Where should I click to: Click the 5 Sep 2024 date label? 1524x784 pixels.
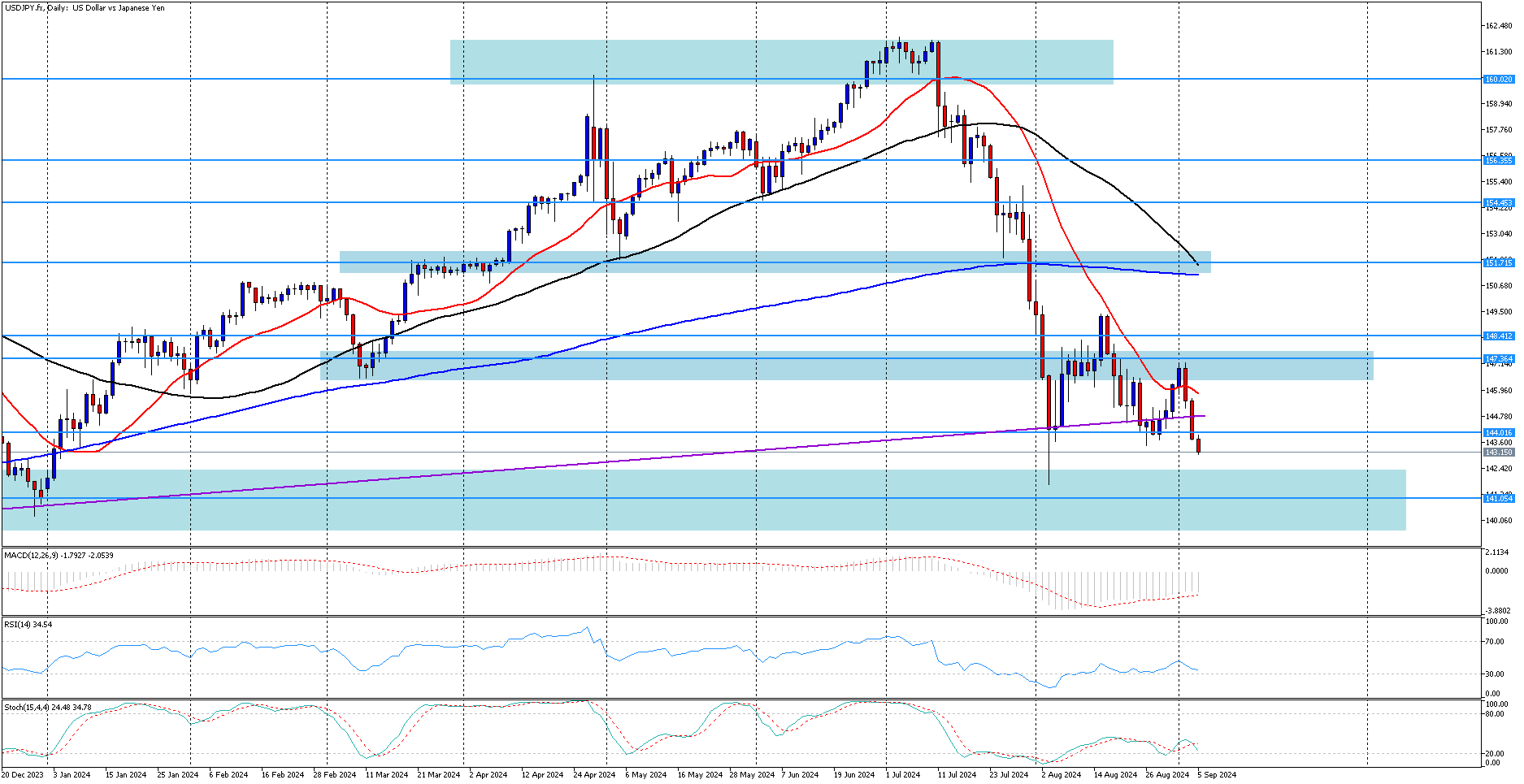[x=1216, y=775]
